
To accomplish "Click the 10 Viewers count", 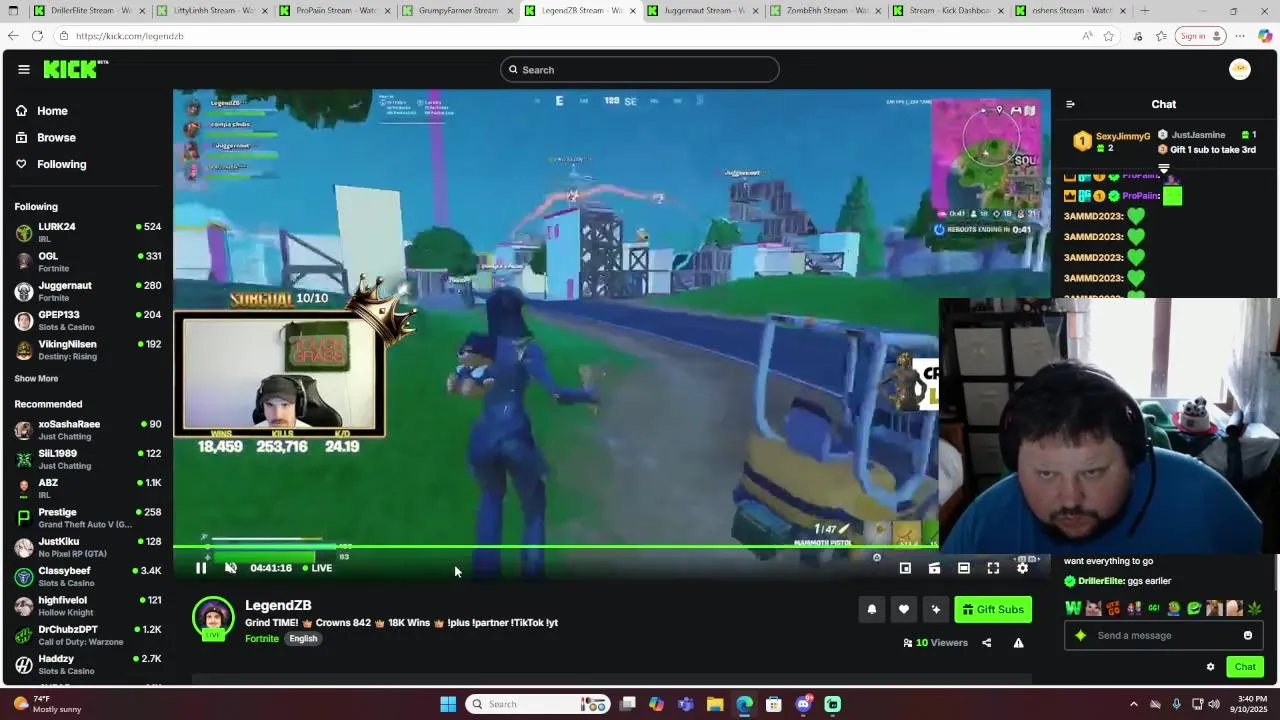I will [x=935, y=643].
